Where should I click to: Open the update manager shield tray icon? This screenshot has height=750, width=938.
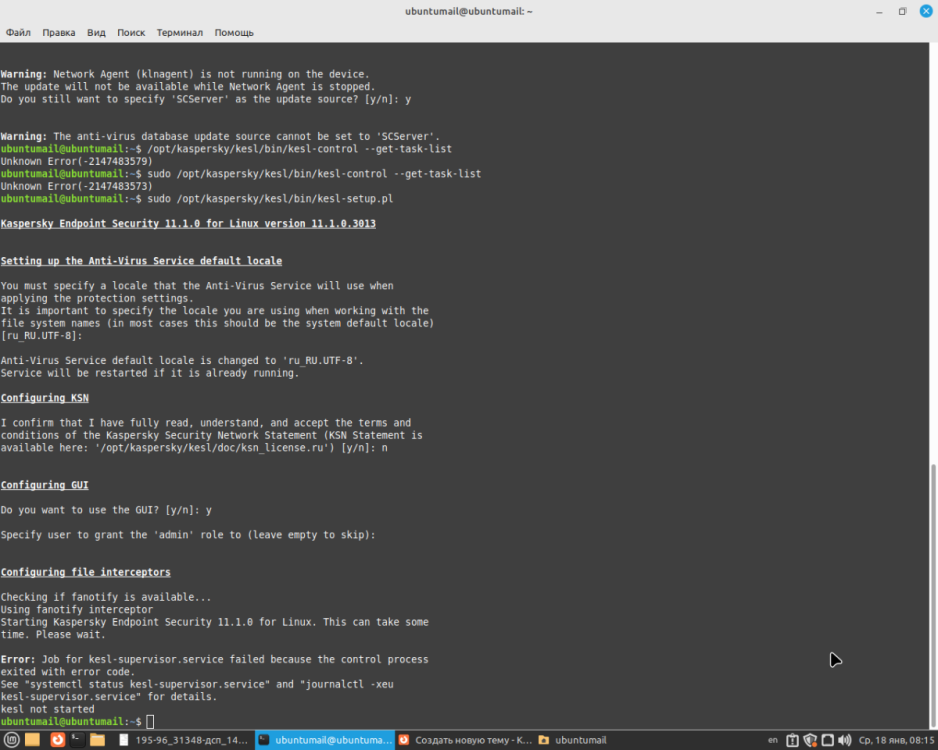click(810, 740)
